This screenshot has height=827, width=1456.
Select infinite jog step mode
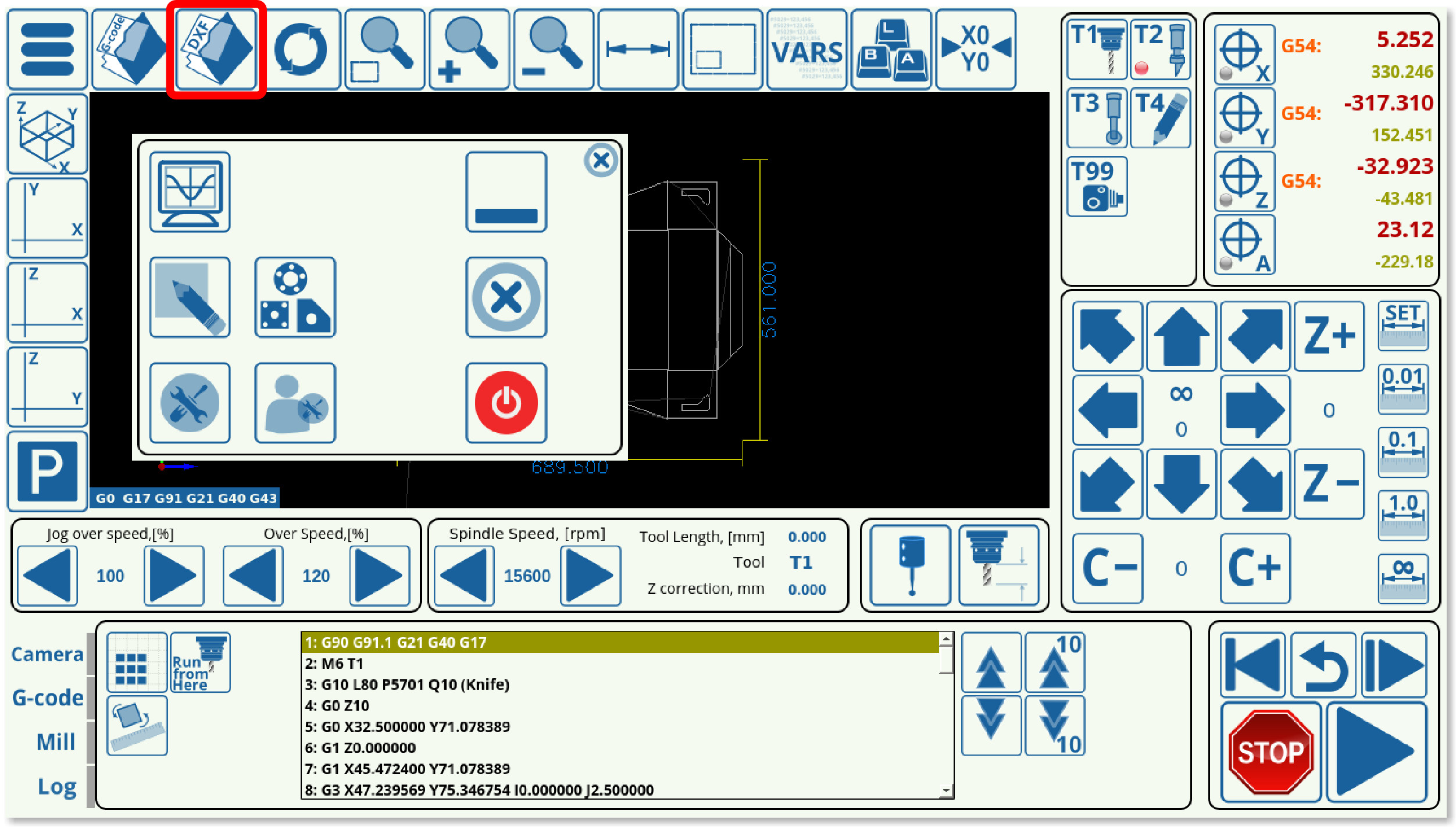coord(1403,578)
